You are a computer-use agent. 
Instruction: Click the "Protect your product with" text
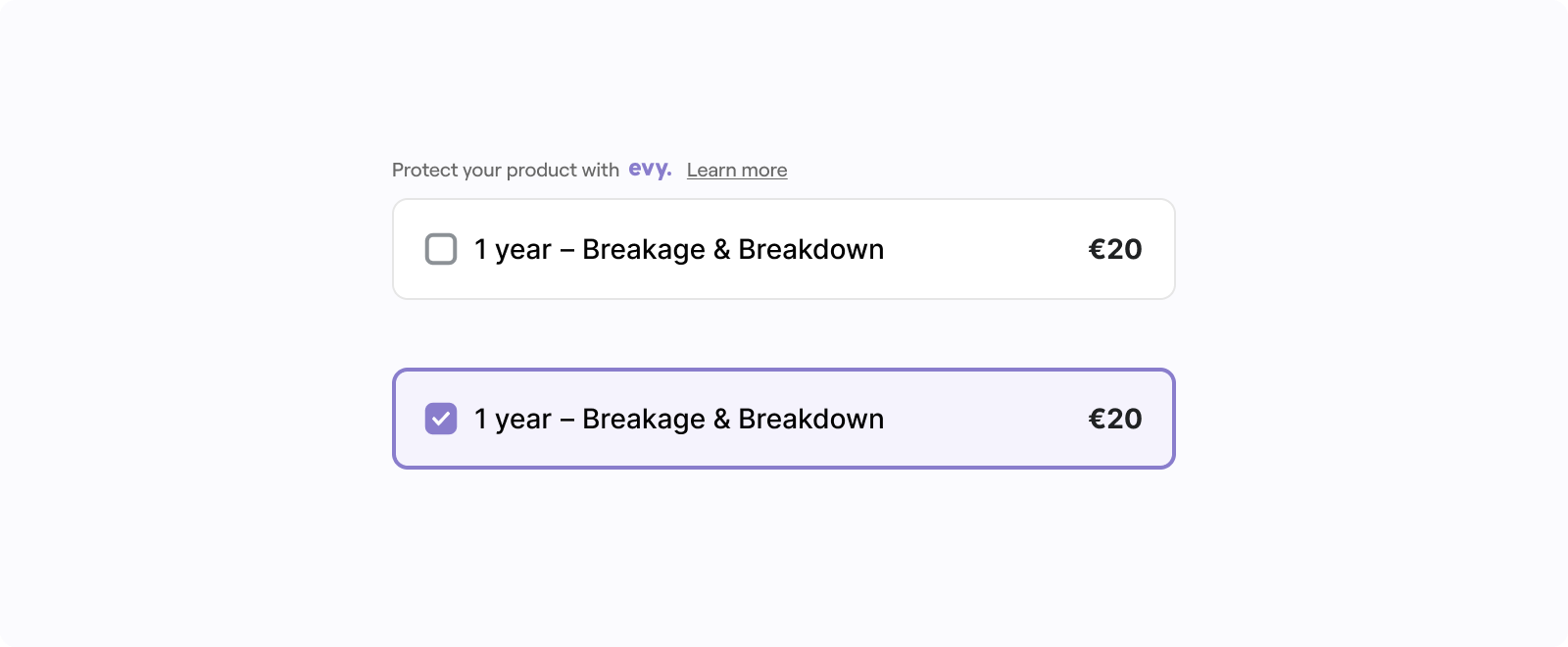pyautogui.click(x=506, y=170)
